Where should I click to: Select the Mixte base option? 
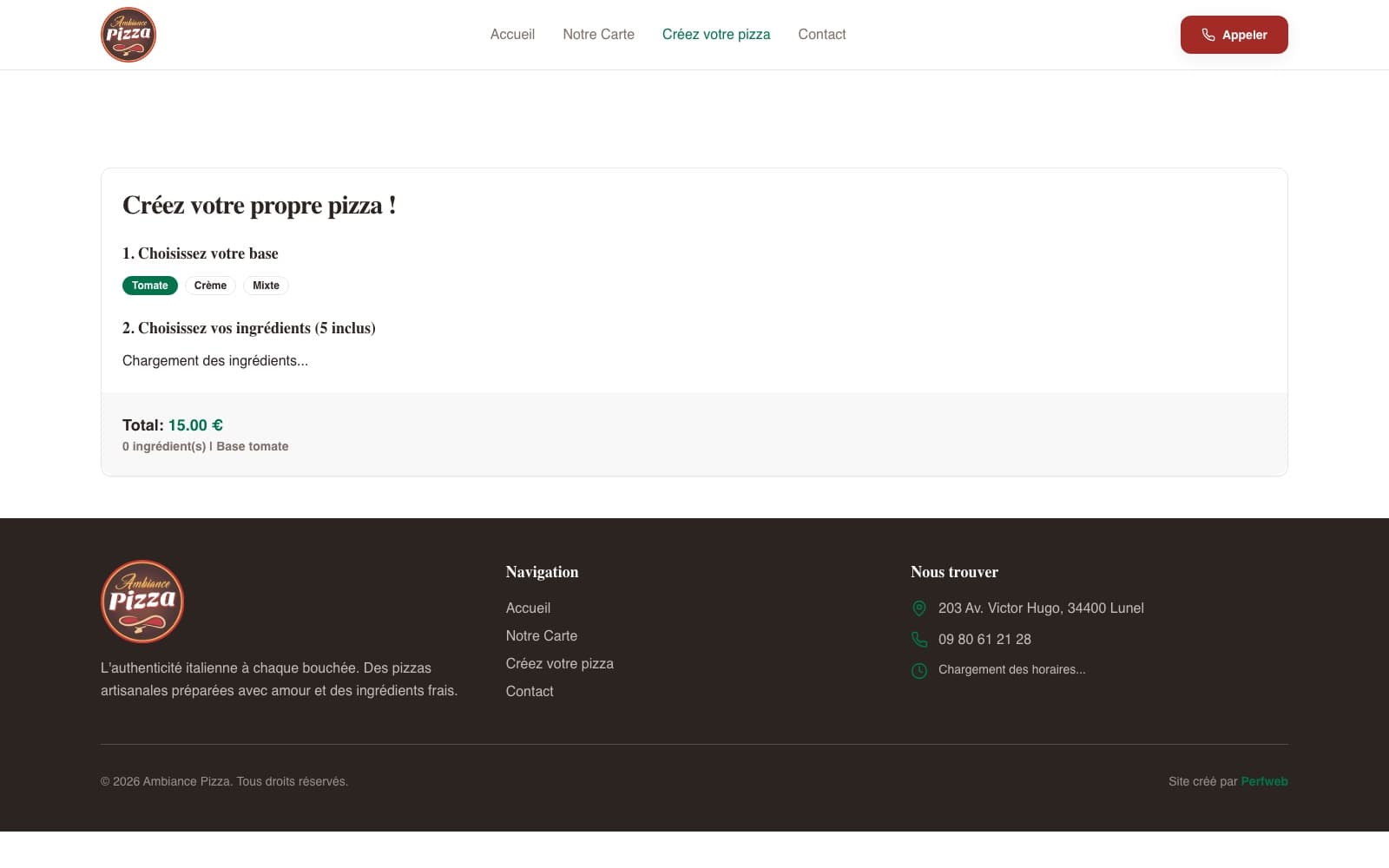click(x=266, y=286)
